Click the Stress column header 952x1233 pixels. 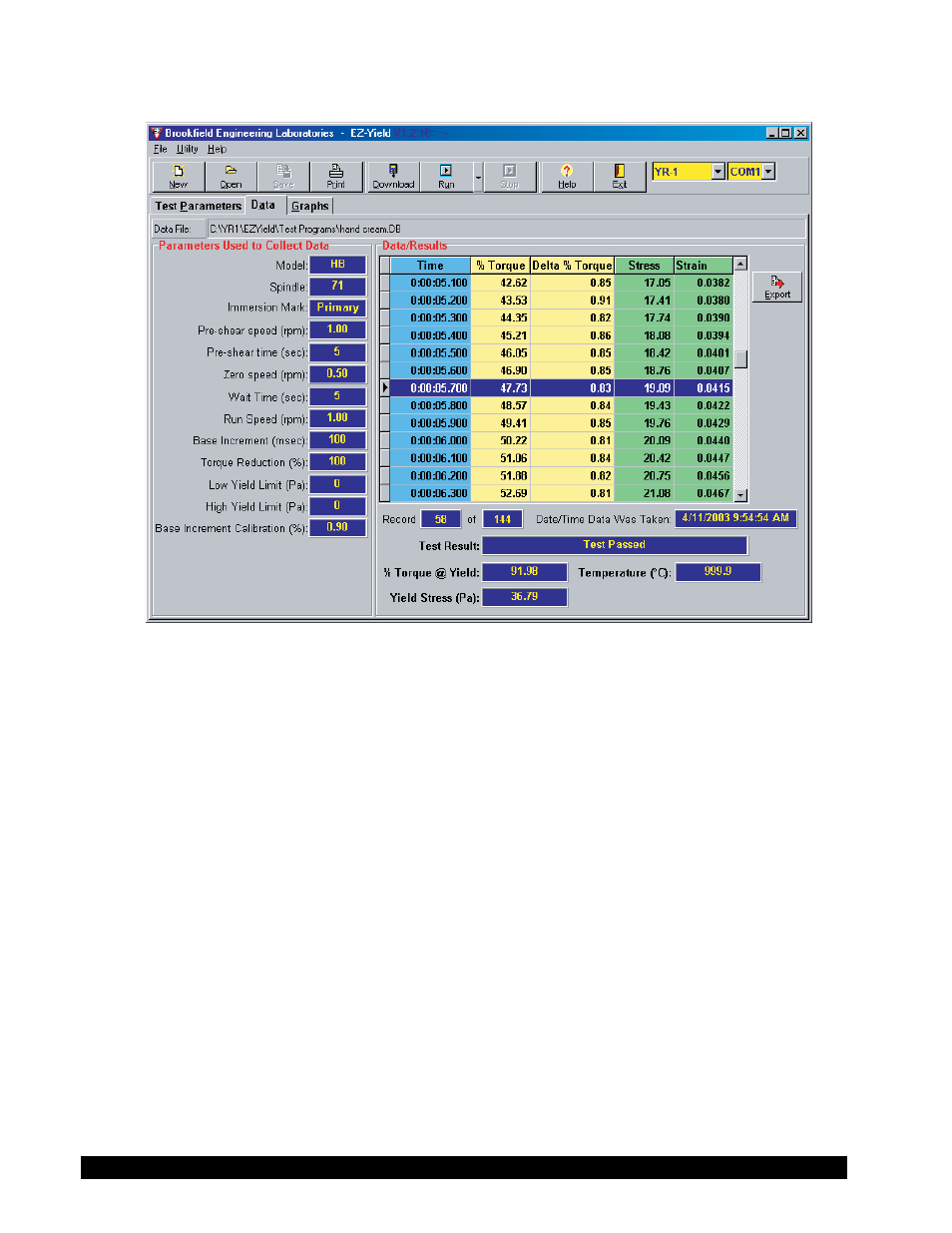point(644,266)
